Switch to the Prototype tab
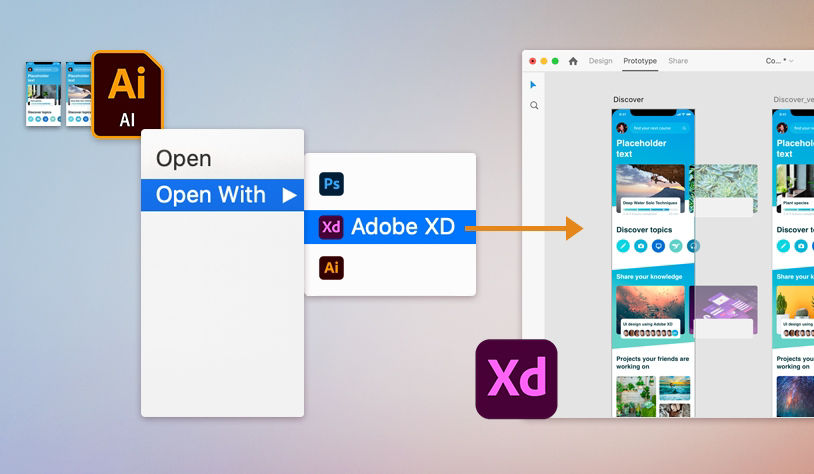814x474 pixels. [x=640, y=61]
